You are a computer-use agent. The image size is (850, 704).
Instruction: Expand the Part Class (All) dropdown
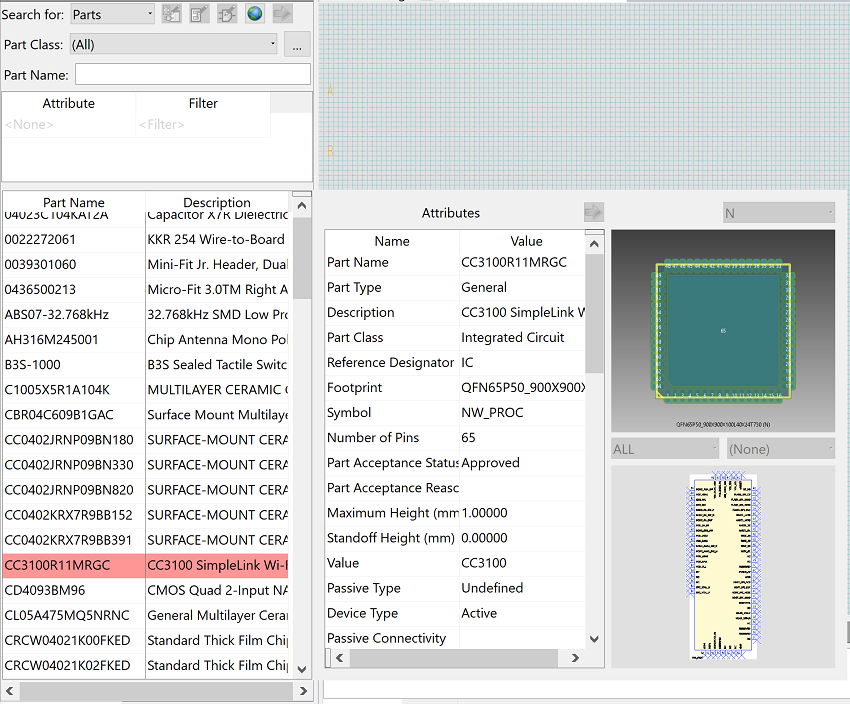click(x=173, y=44)
